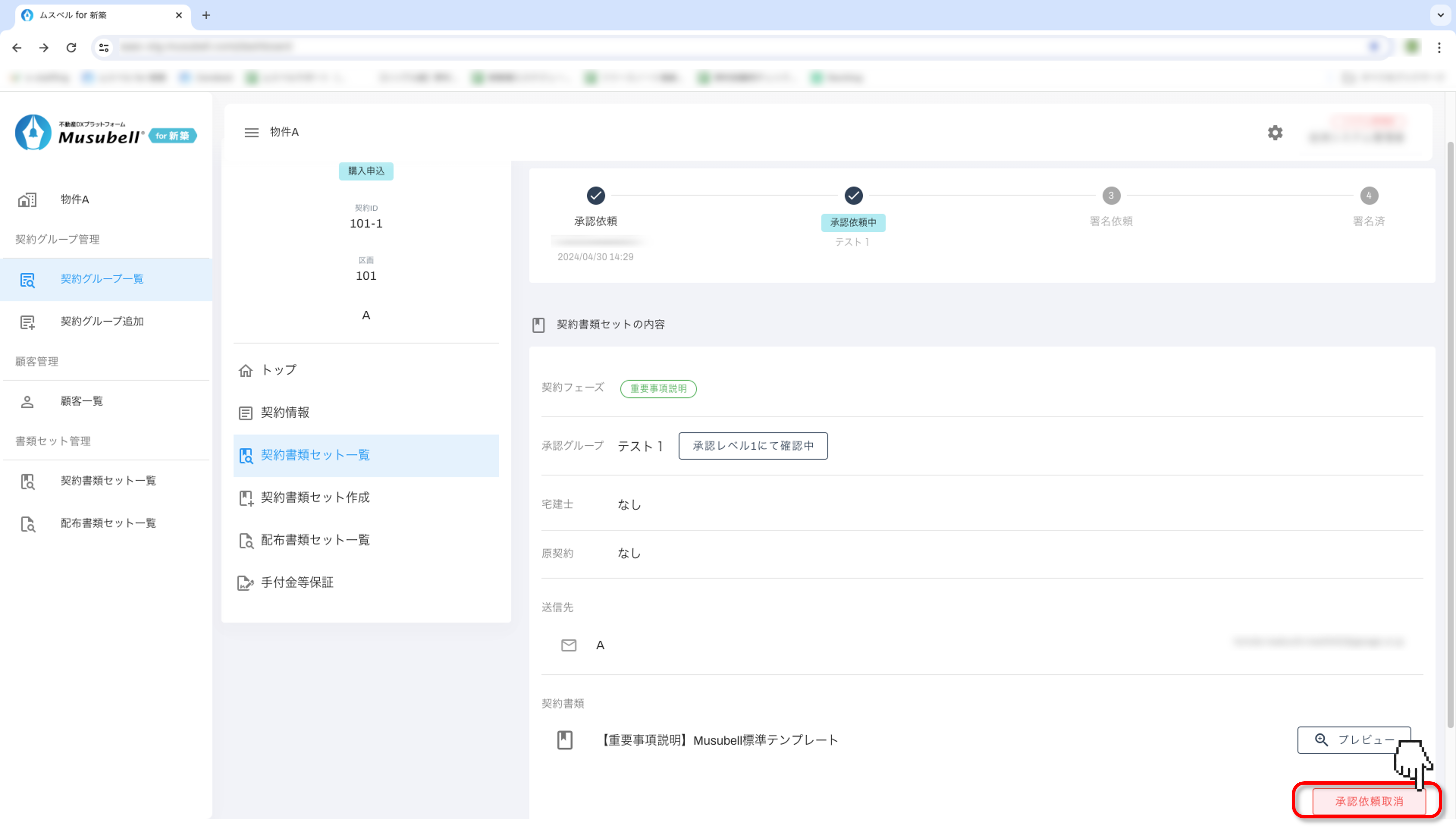Viewport: 1456px width, 828px height.
Task: Click the 承認依頼取消 button
Action: pos(1368,801)
